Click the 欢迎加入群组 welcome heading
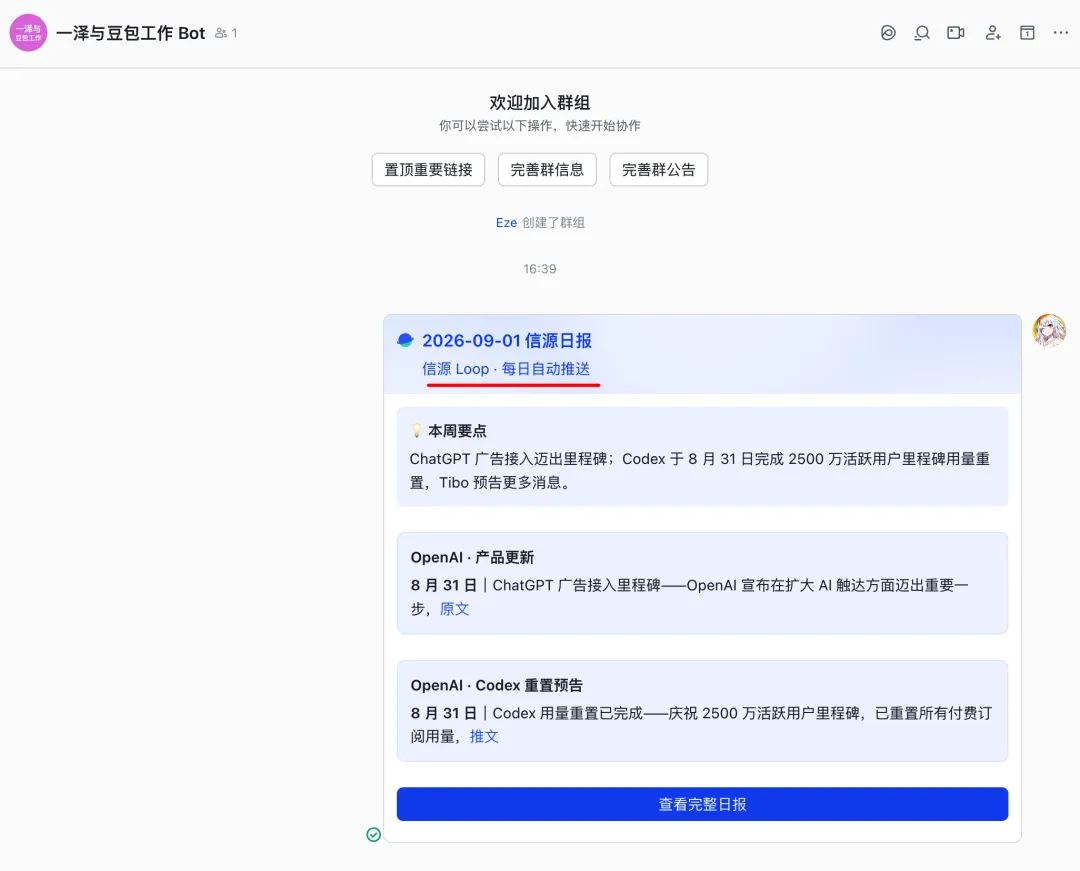1080x871 pixels. point(540,103)
